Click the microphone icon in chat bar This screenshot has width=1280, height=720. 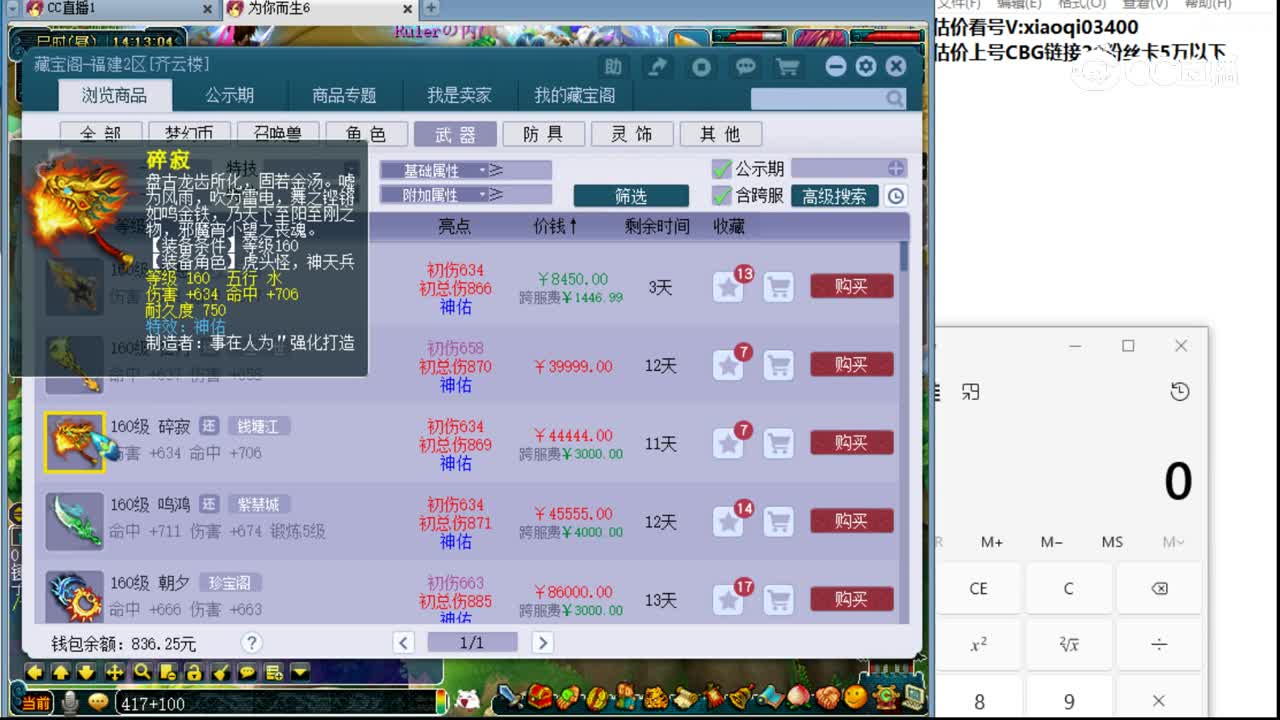coord(70,702)
